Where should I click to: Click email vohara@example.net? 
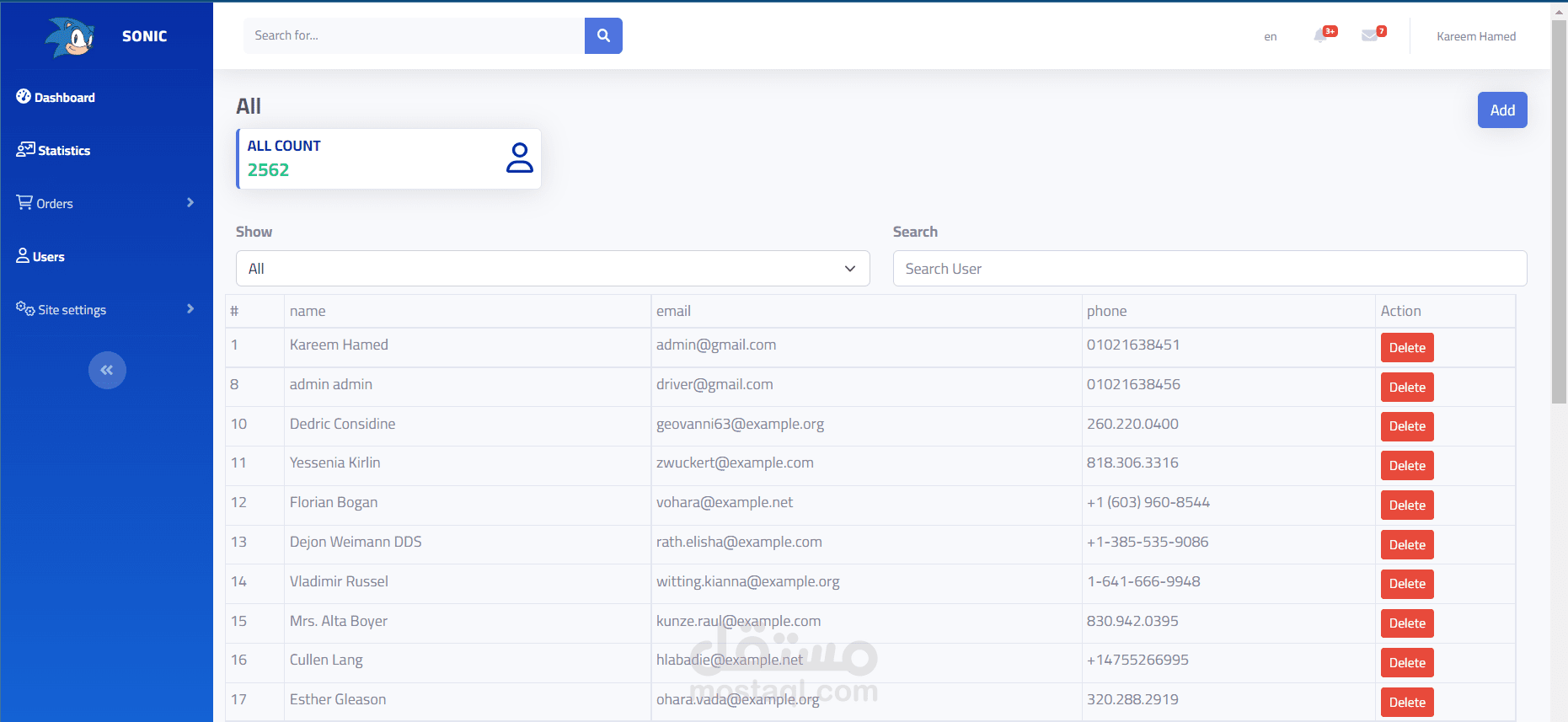[x=725, y=502]
